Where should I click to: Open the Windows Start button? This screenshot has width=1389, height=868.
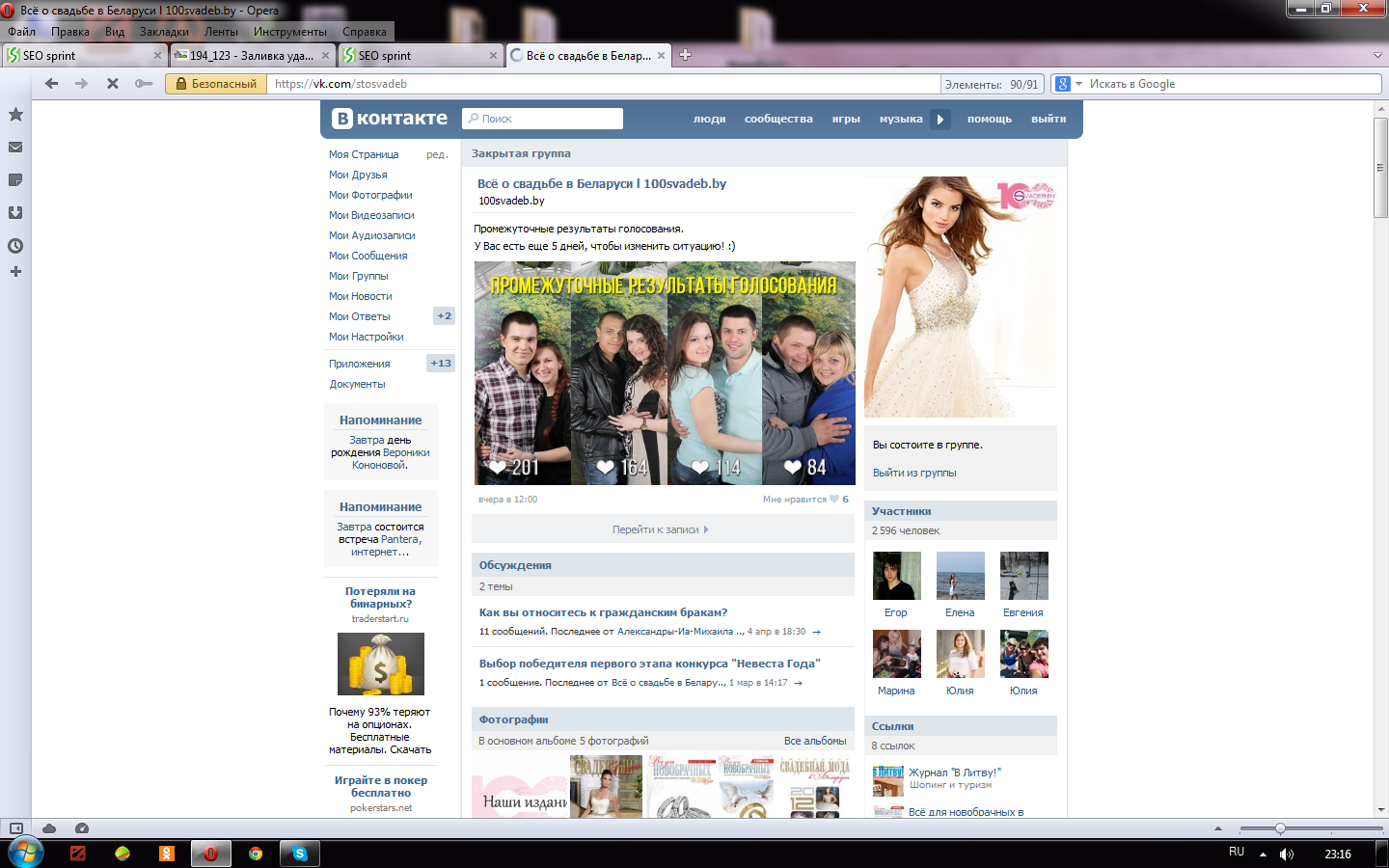[25, 853]
